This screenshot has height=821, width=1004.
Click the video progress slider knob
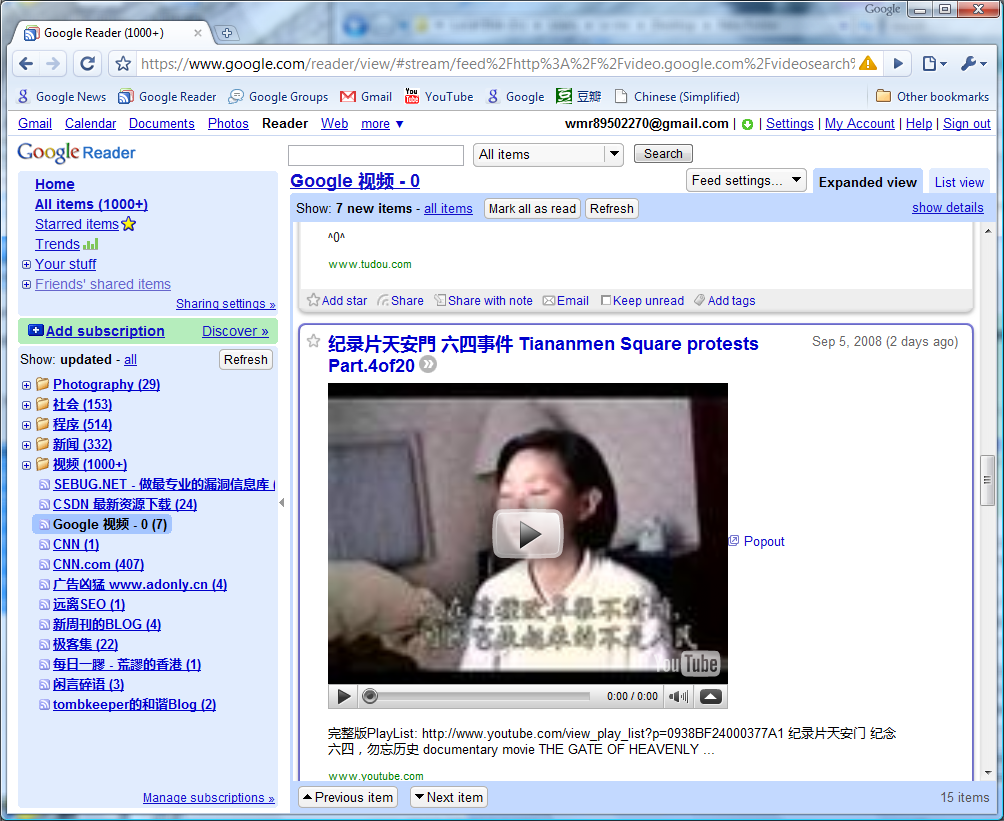369,696
